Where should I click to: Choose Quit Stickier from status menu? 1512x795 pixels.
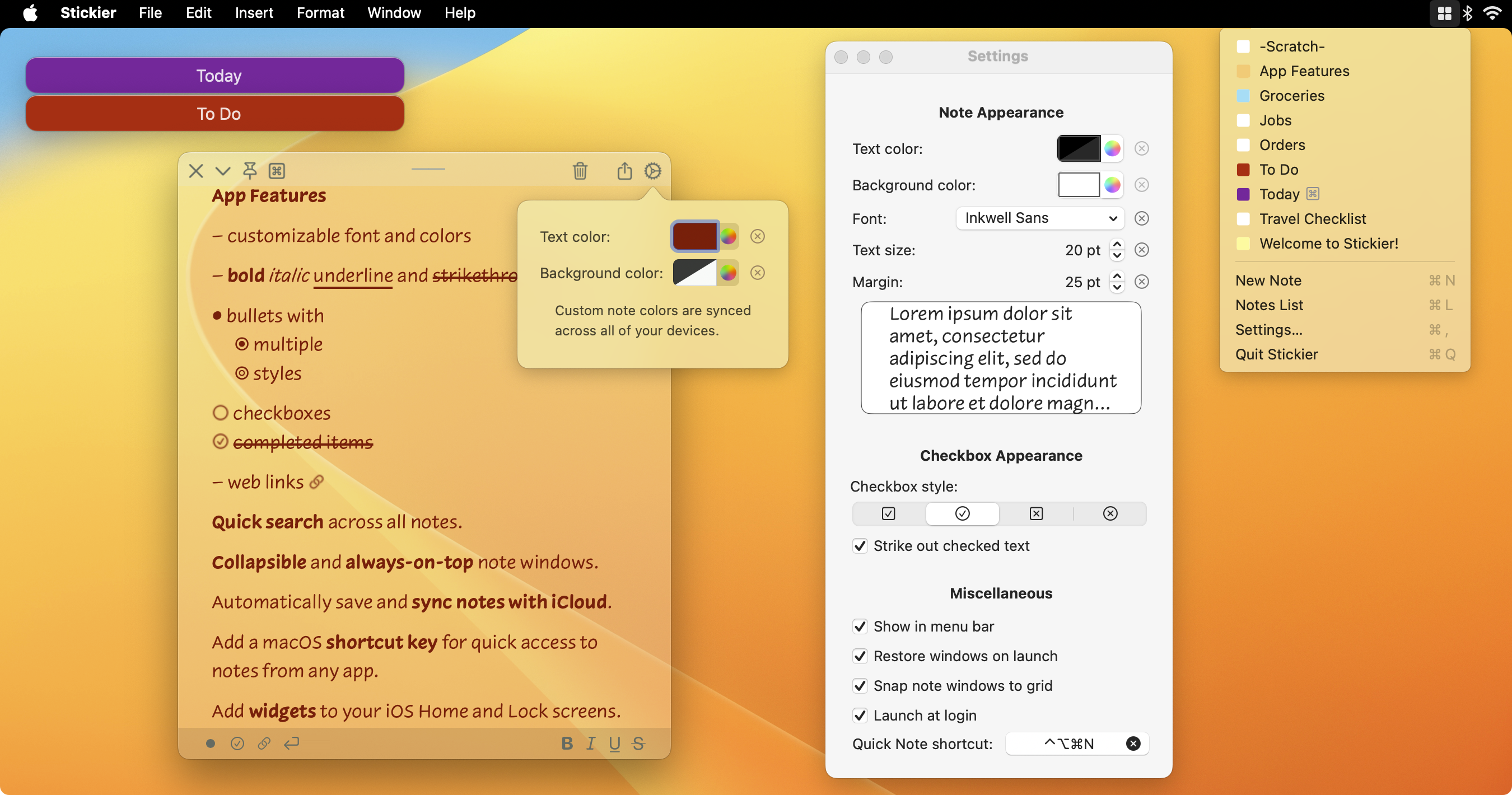(x=1345, y=354)
